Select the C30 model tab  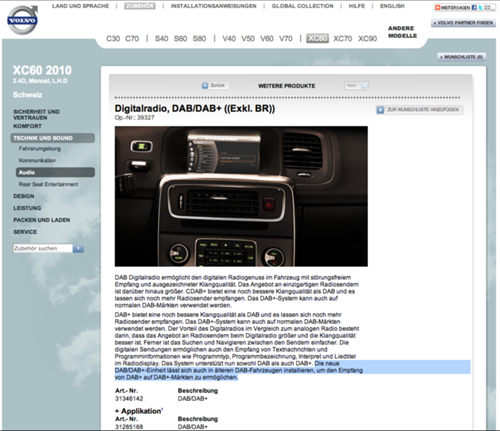tap(113, 39)
